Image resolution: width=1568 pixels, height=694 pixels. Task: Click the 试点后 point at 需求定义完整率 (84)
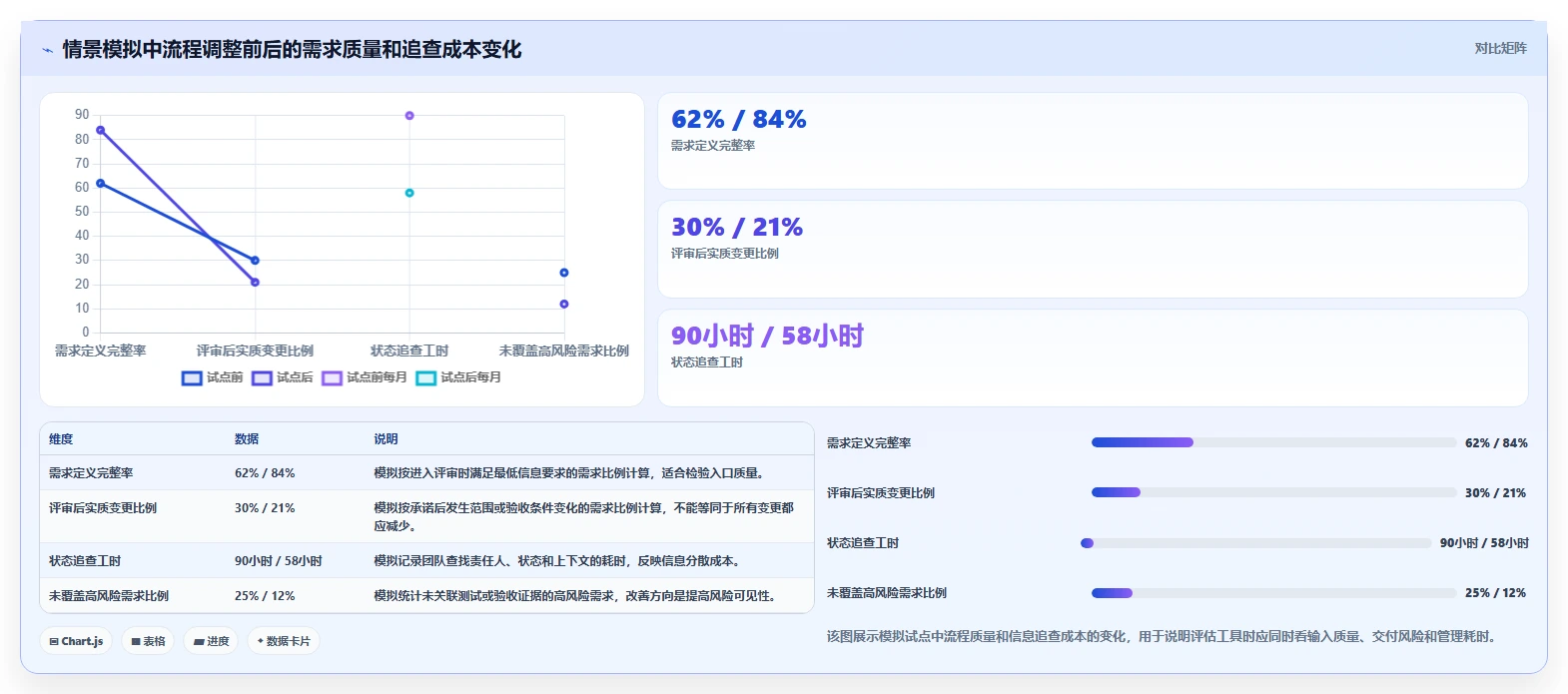(100, 130)
